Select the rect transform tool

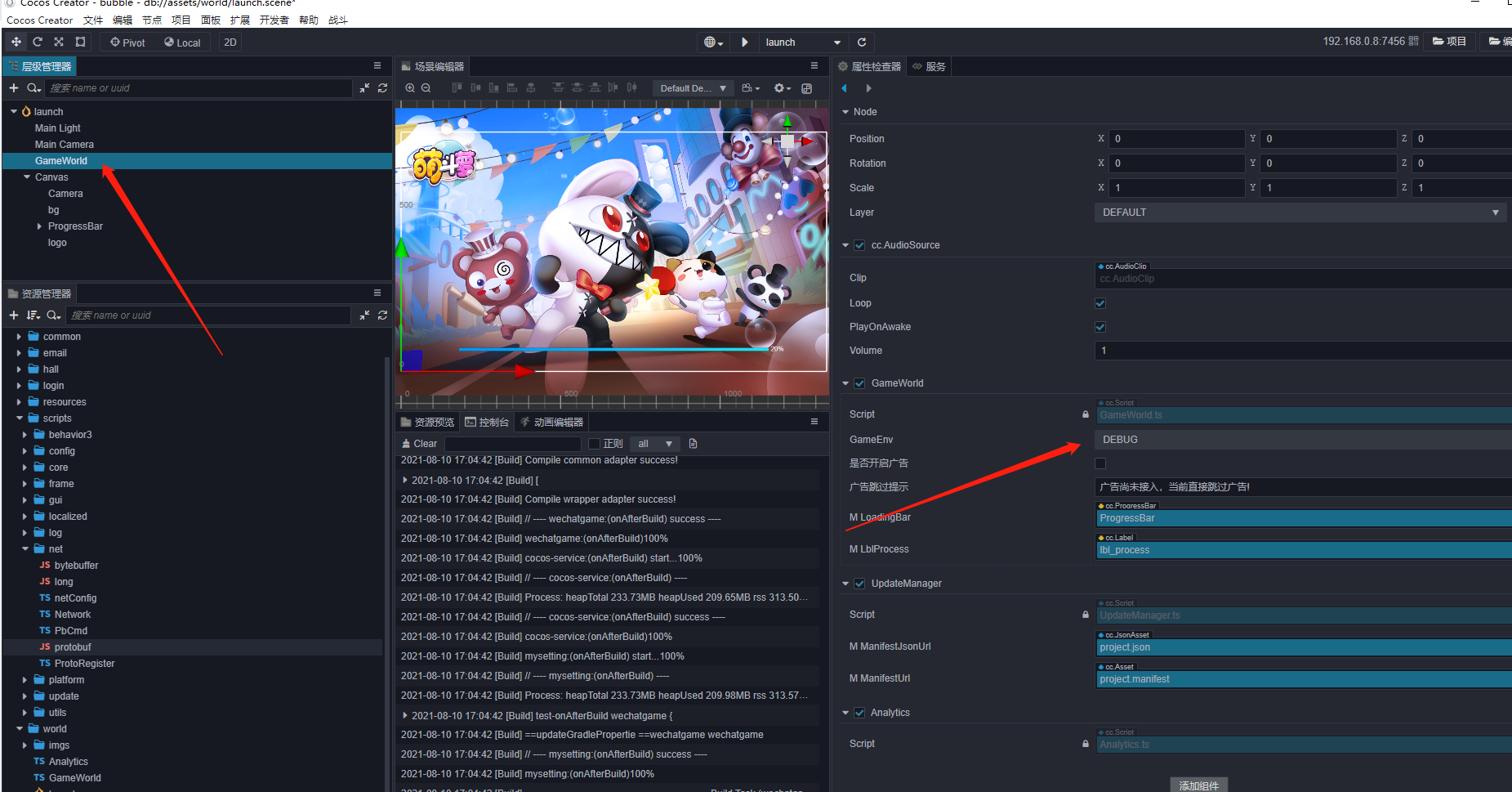80,42
